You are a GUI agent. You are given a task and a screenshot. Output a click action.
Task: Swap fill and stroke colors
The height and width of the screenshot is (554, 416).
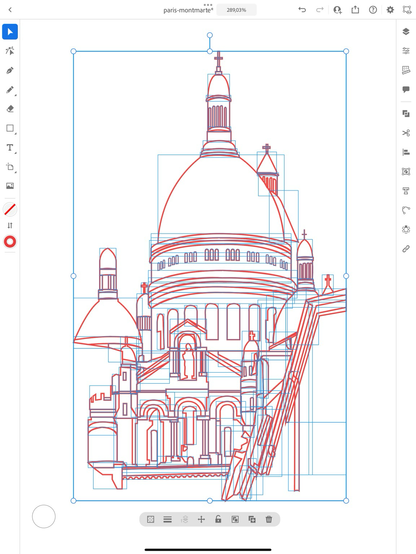click(x=10, y=225)
